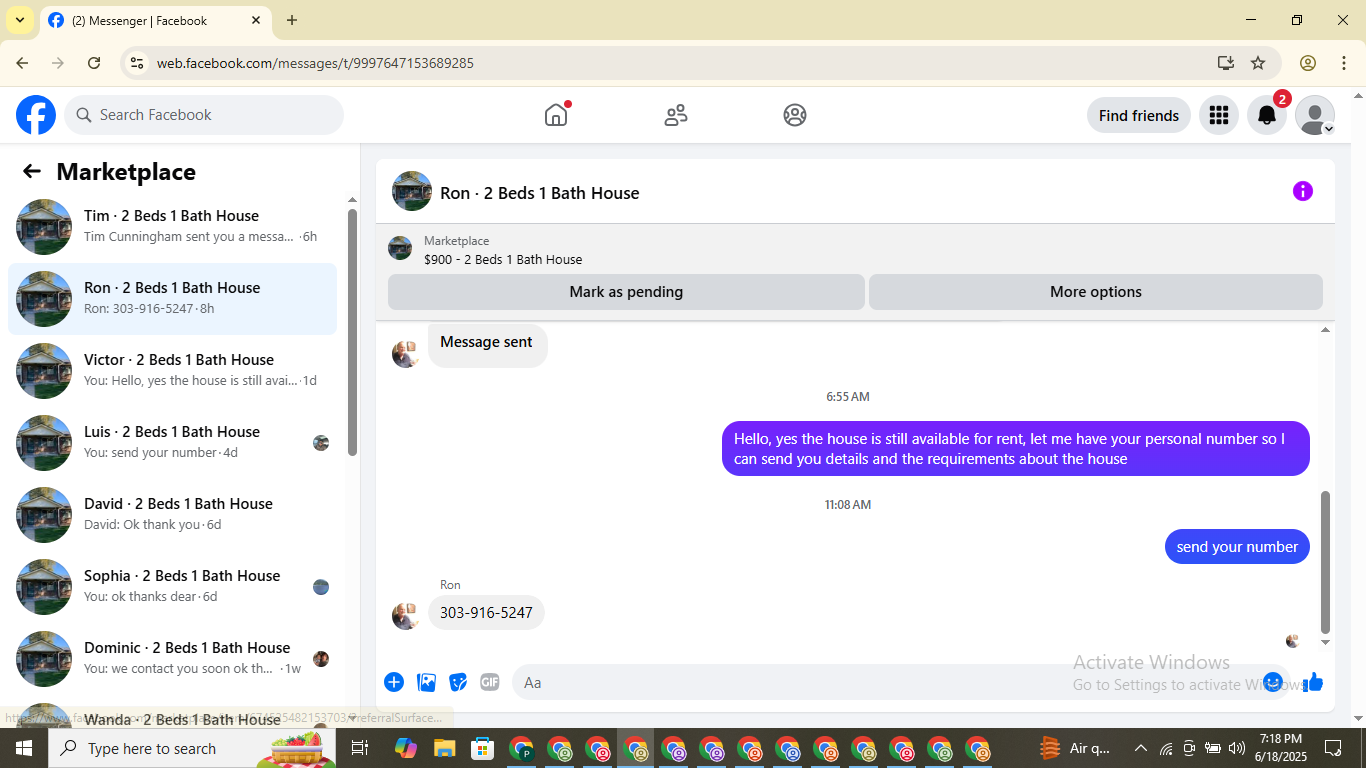Click the Search Facebook field
The height and width of the screenshot is (768, 1366).
click(204, 115)
